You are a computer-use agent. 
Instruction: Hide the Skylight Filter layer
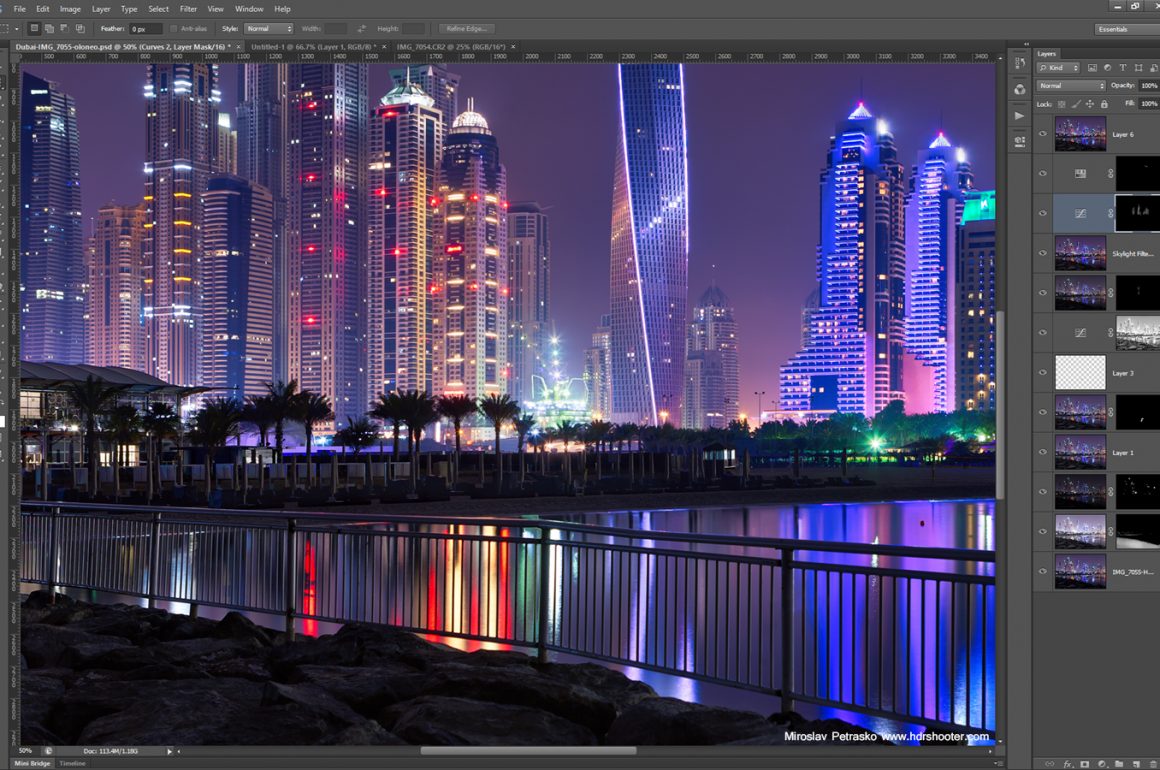pyautogui.click(x=1042, y=254)
